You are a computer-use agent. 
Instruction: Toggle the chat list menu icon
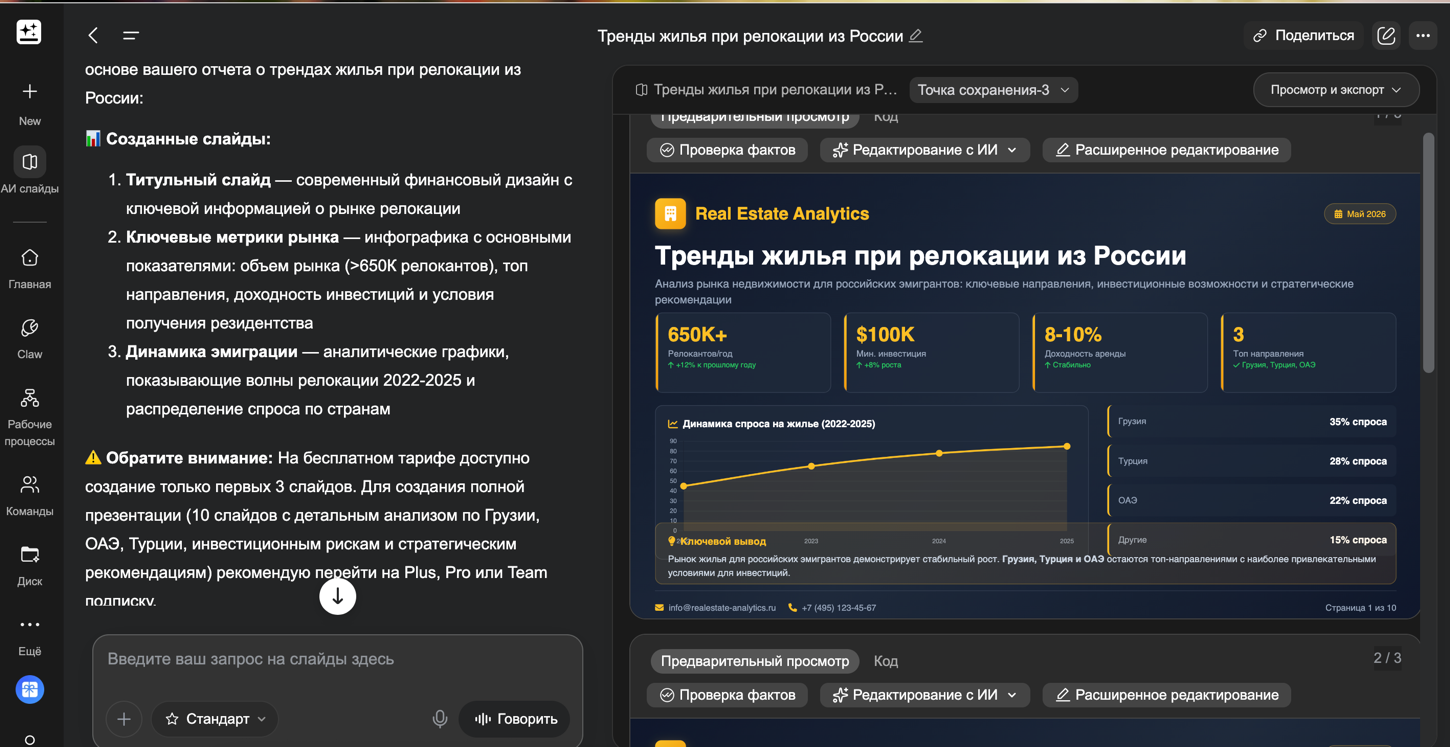click(131, 35)
